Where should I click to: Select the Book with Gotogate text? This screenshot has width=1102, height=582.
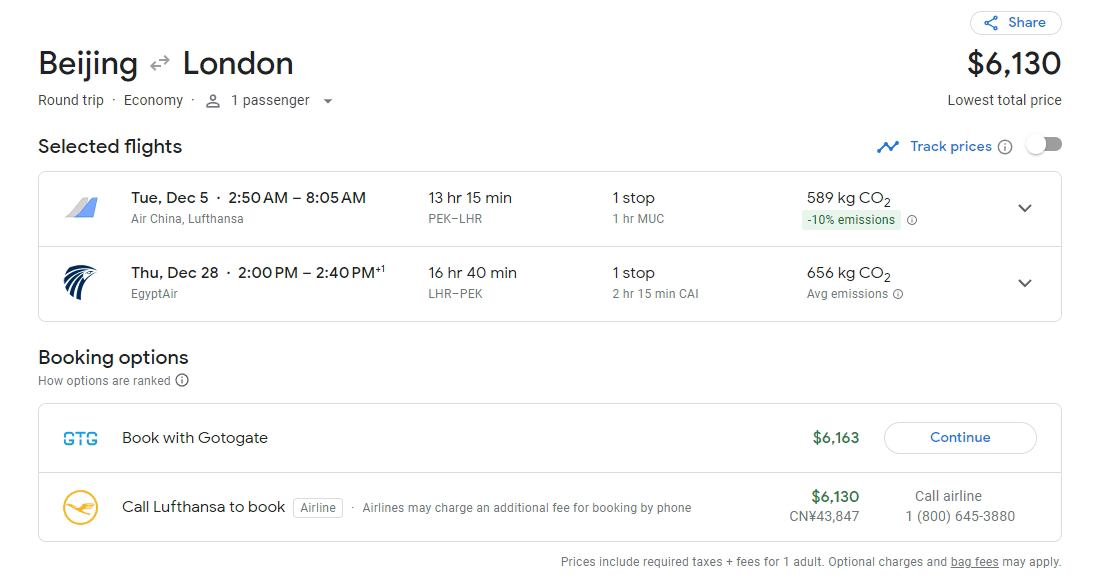[x=195, y=438]
